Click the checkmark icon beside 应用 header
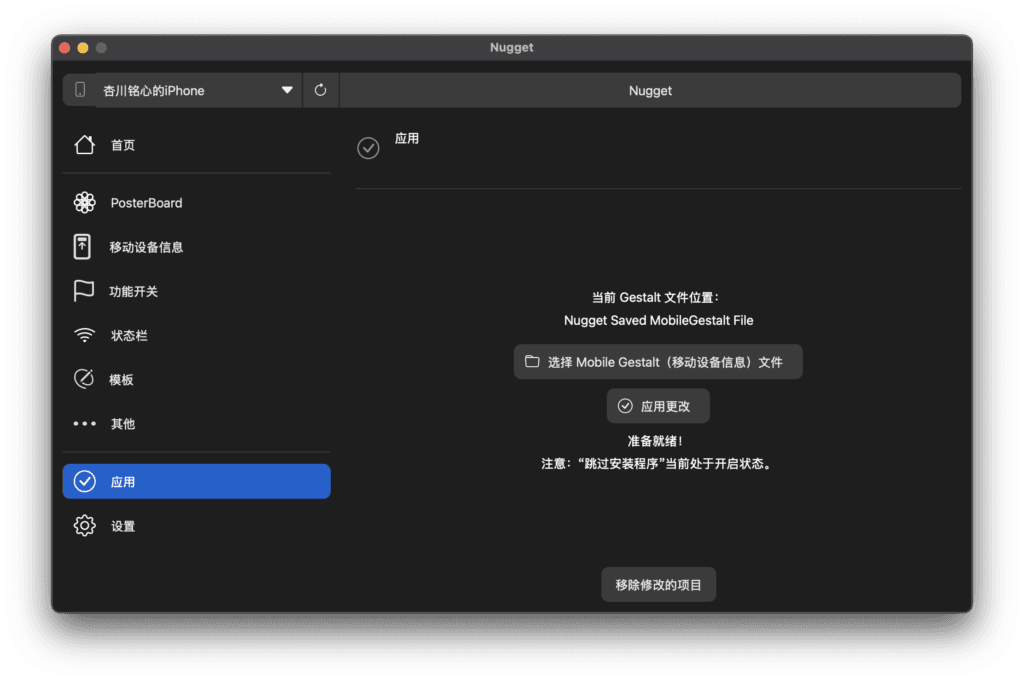 click(x=368, y=147)
